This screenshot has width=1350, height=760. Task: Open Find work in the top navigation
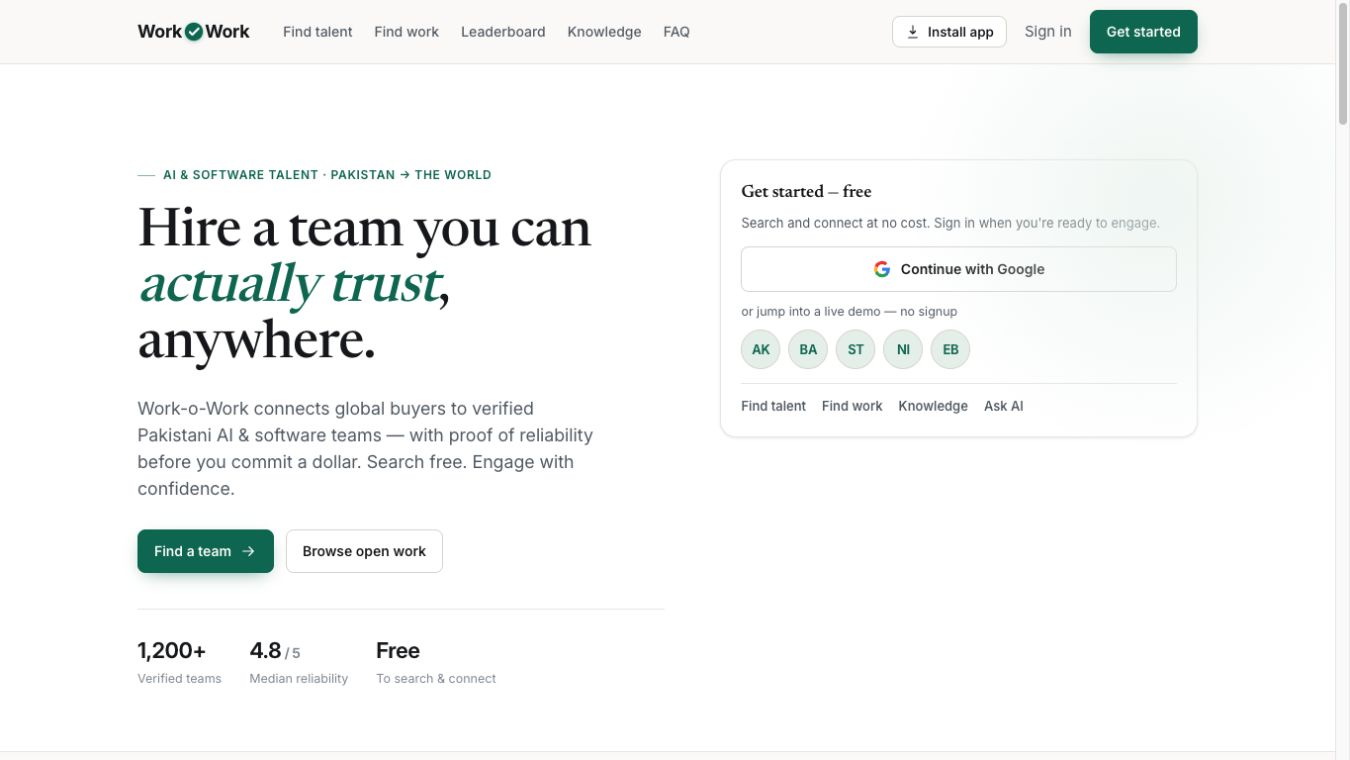tap(407, 32)
